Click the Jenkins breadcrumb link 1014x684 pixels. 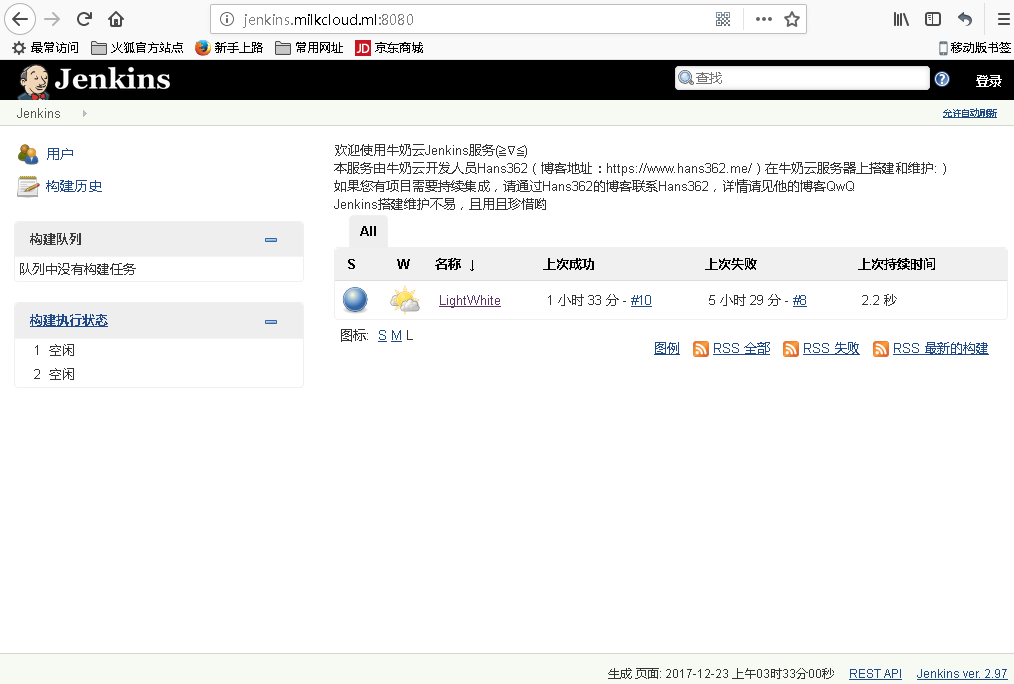point(38,114)
